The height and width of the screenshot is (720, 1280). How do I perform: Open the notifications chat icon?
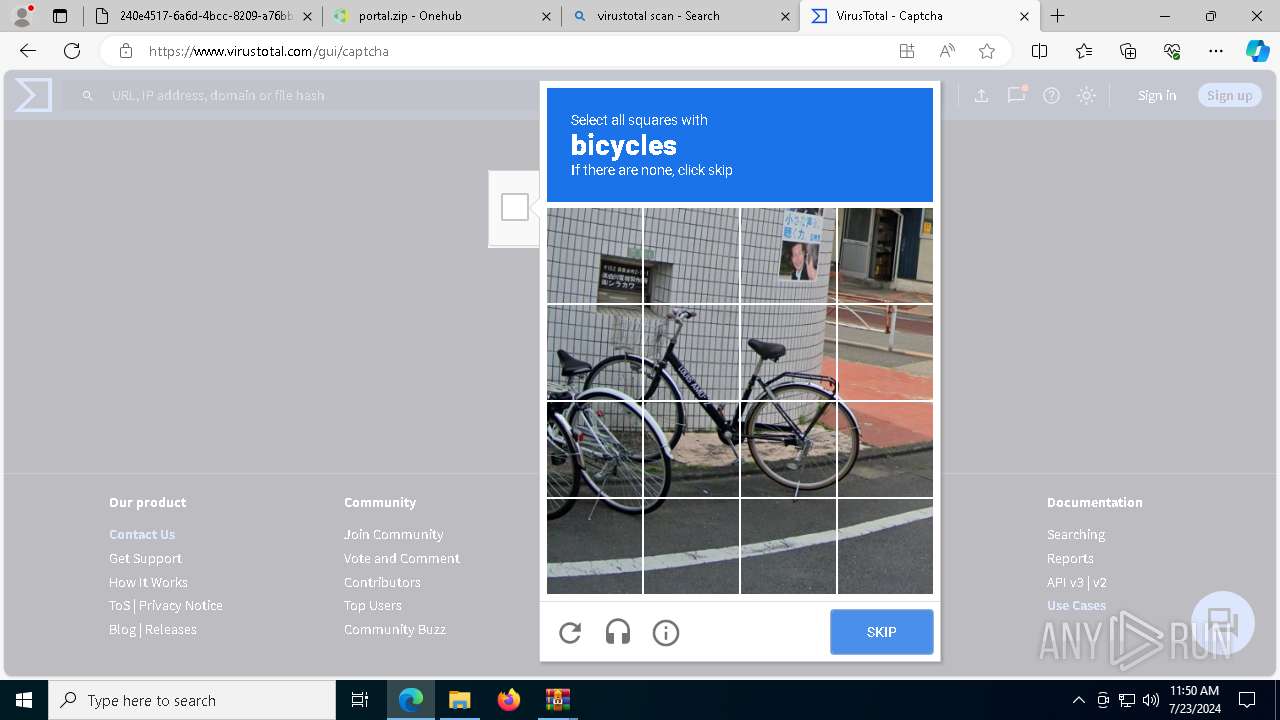1017,95
